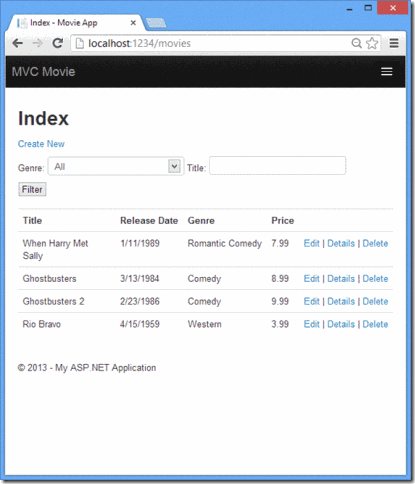Delete the Ghostbusters 3/13/1984 movie

click(375, 279)
